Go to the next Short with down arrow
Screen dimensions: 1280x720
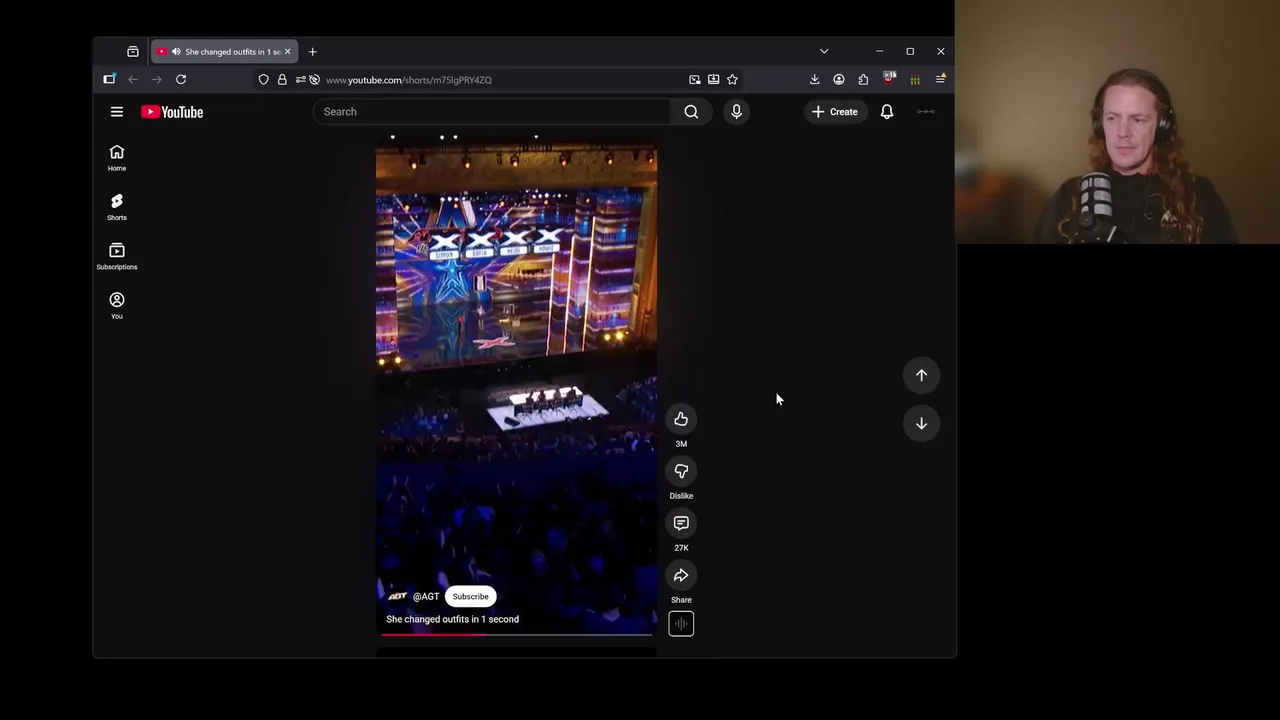click(x=921, y=423)
